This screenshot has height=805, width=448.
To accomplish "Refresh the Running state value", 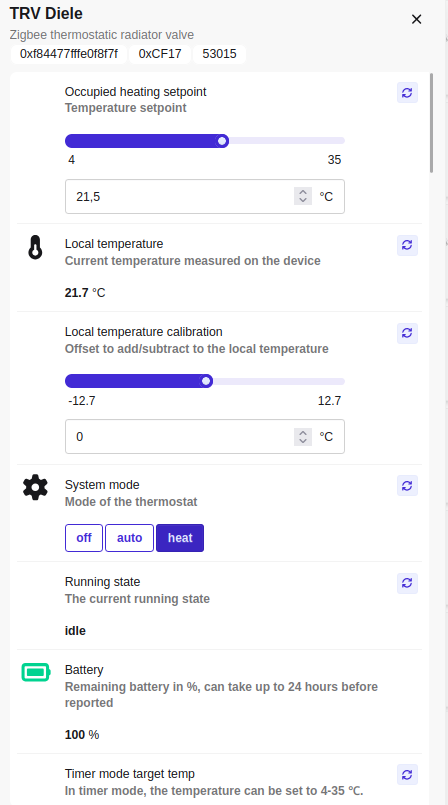I will pyautogui.click(x=407, y=583).
